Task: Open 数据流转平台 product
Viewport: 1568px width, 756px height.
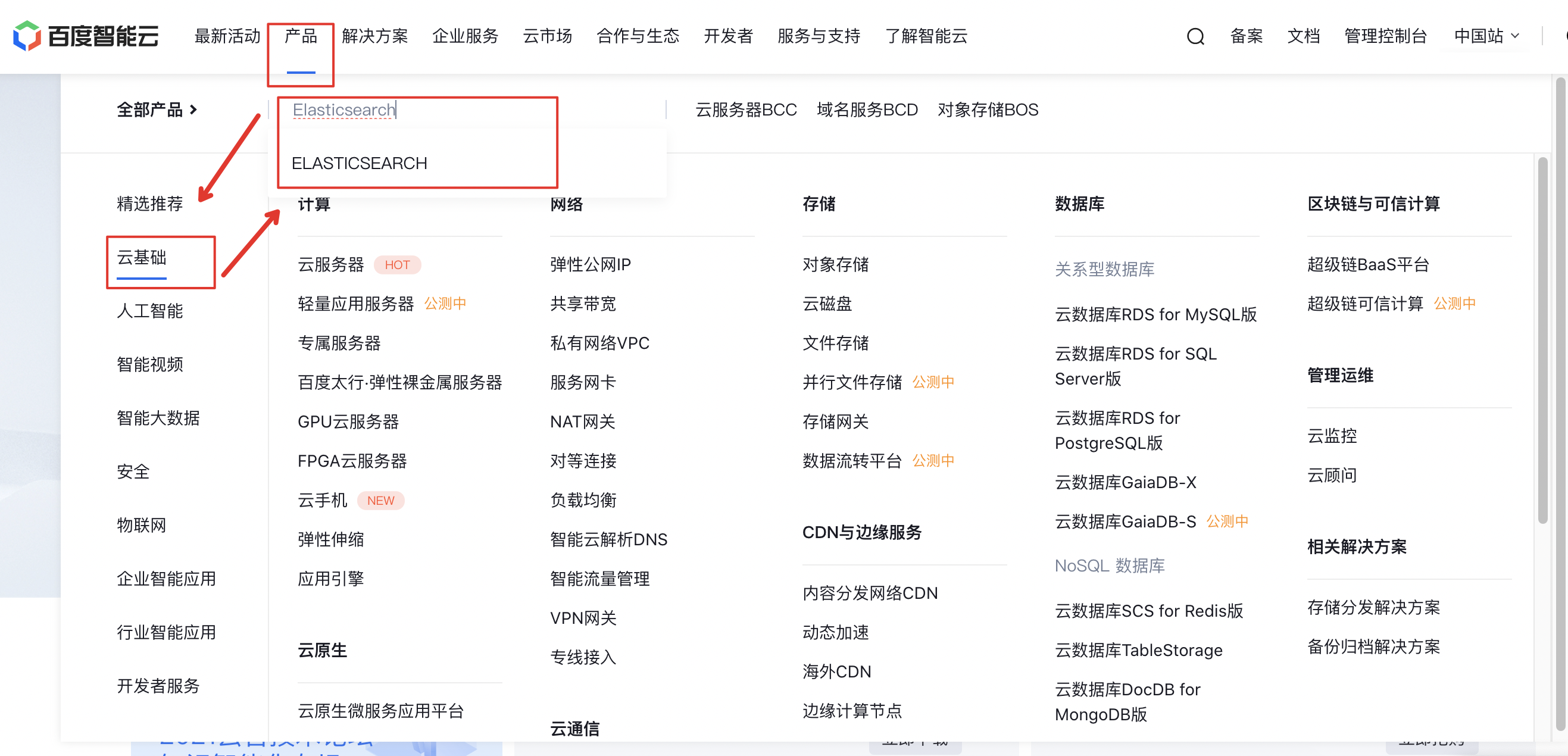Action: click(x=852, y=461)
